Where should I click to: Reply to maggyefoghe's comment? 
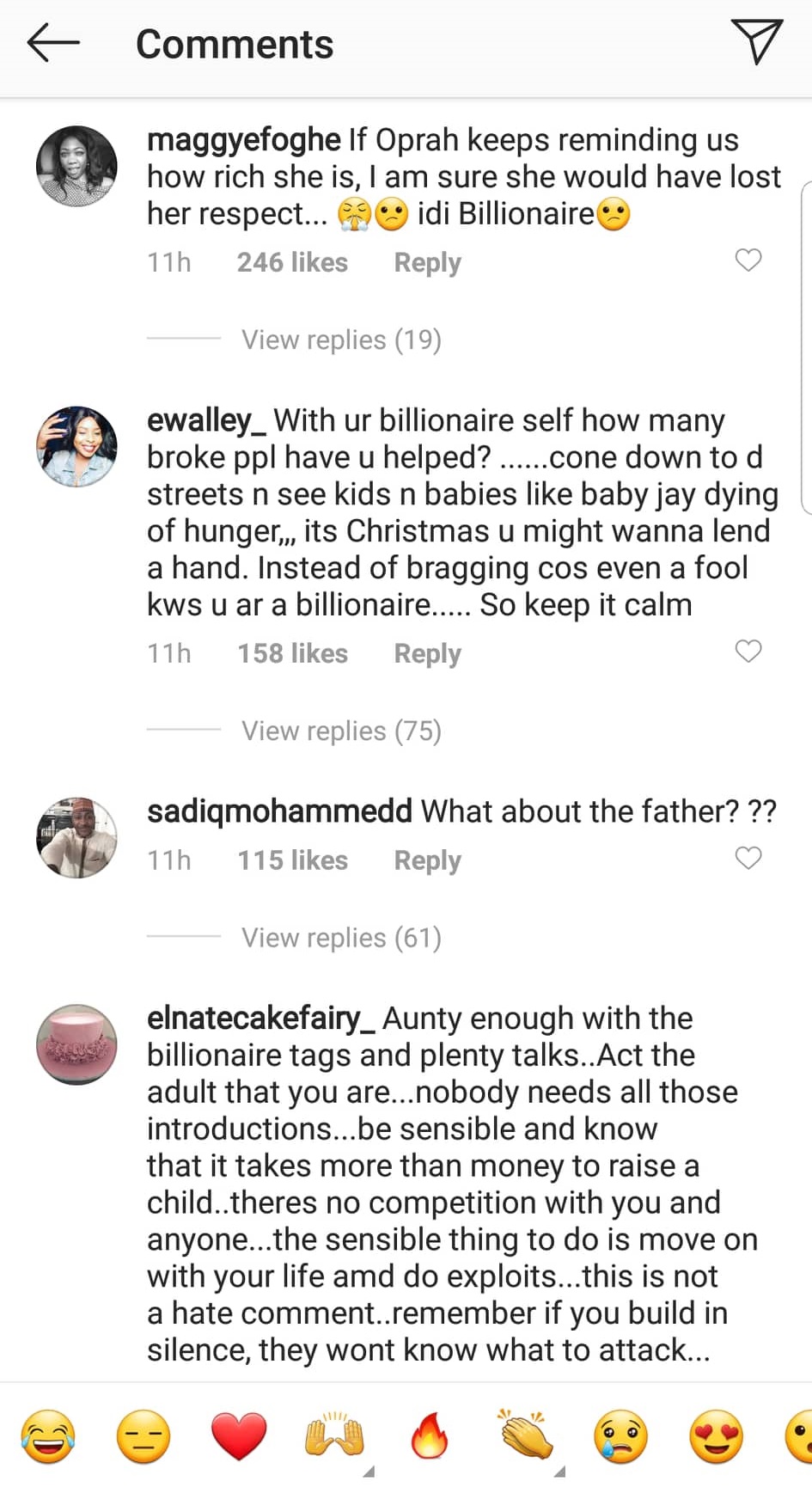tap(427, 262)
